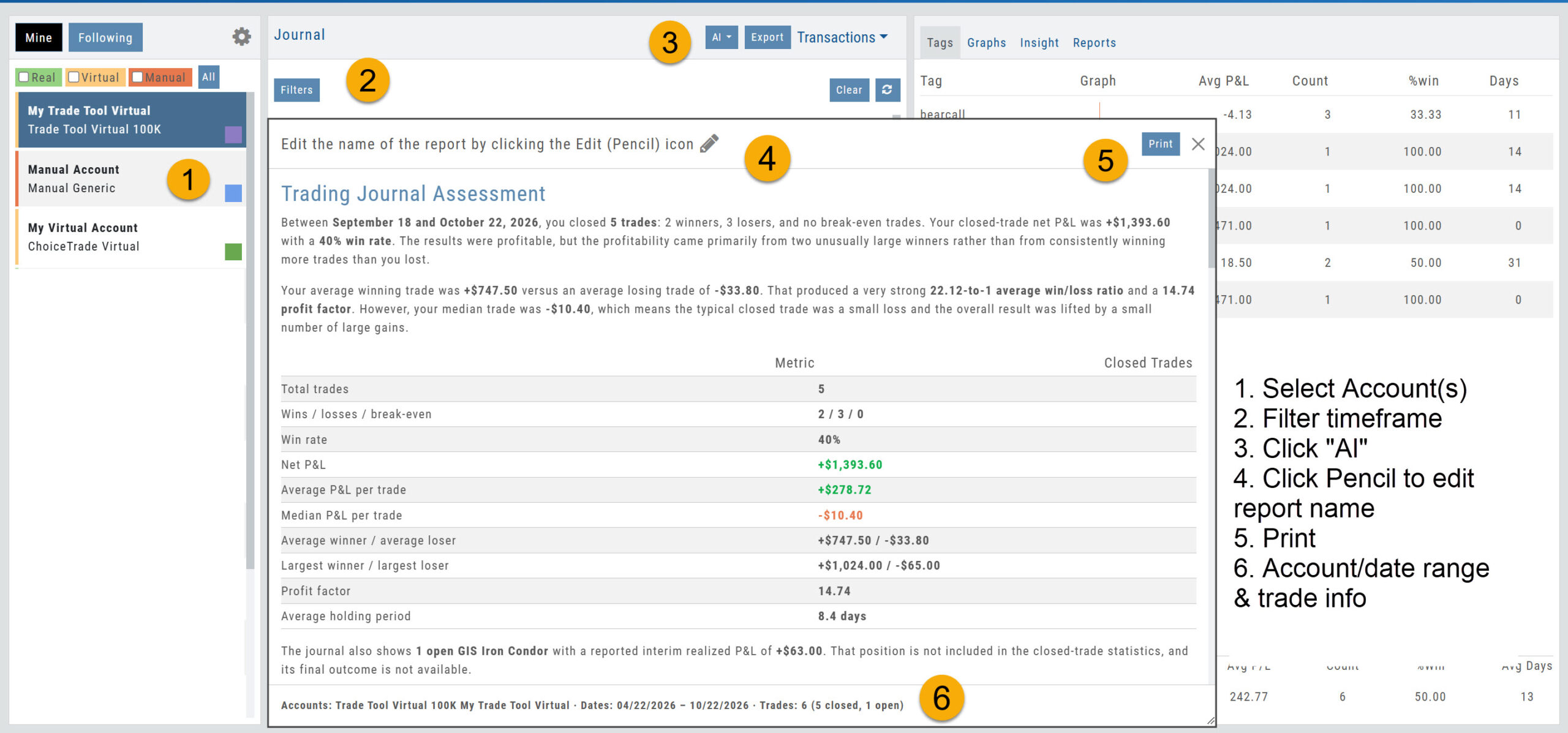Click the account list scrollbar
The height and width of the screenshot is (733, 1568).
[x=250, y=331]
